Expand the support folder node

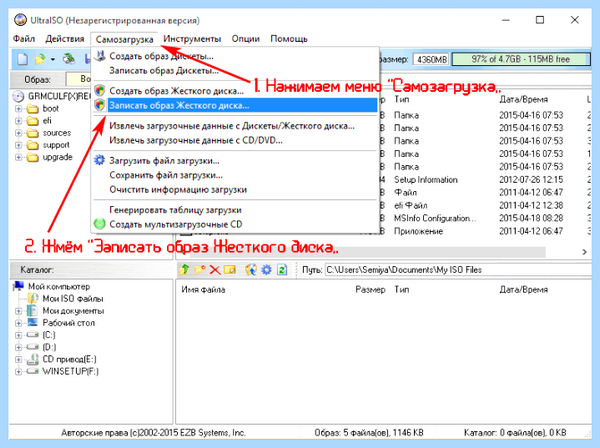[18, 145]
